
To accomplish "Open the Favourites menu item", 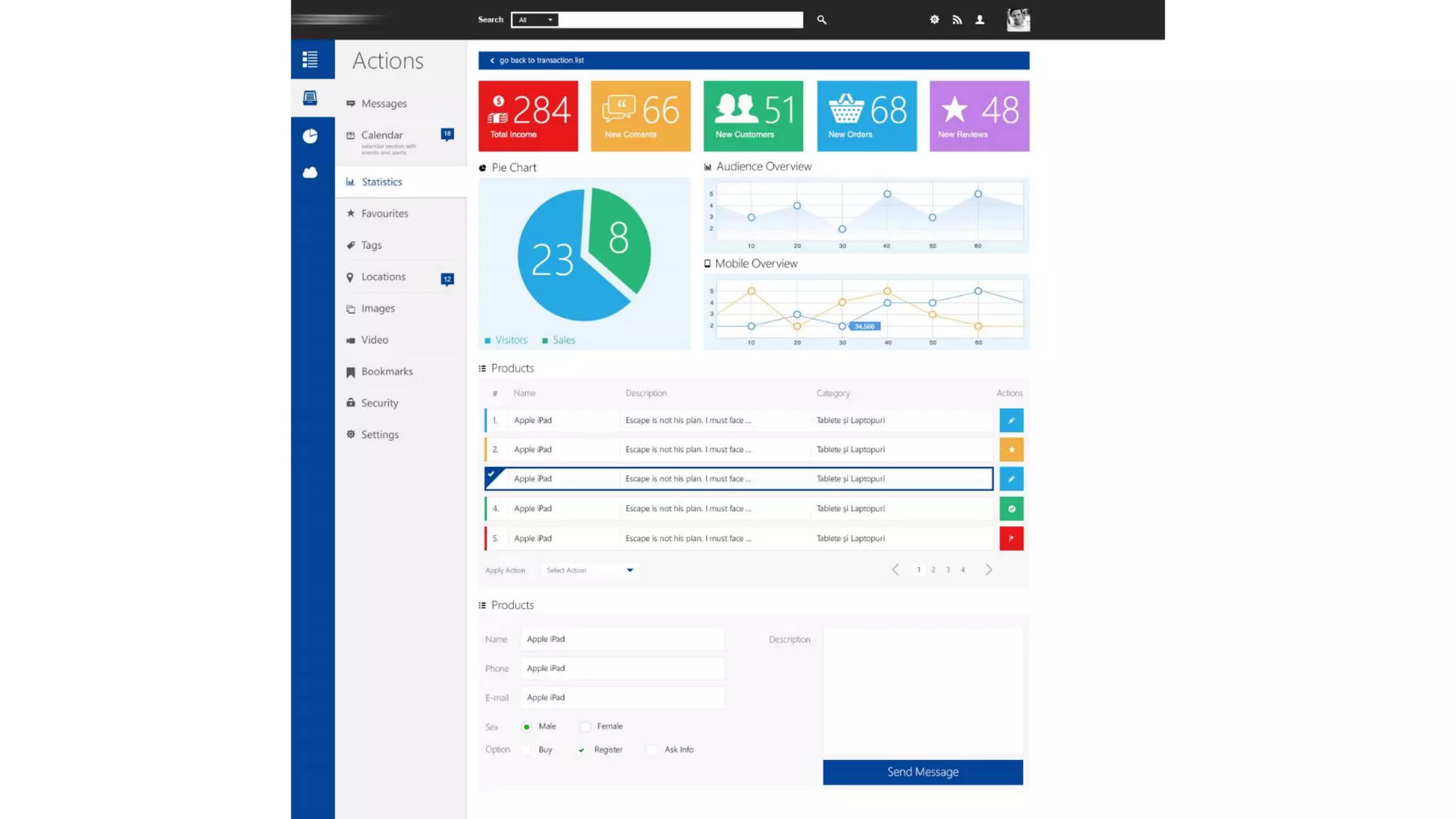I will 385,213.
